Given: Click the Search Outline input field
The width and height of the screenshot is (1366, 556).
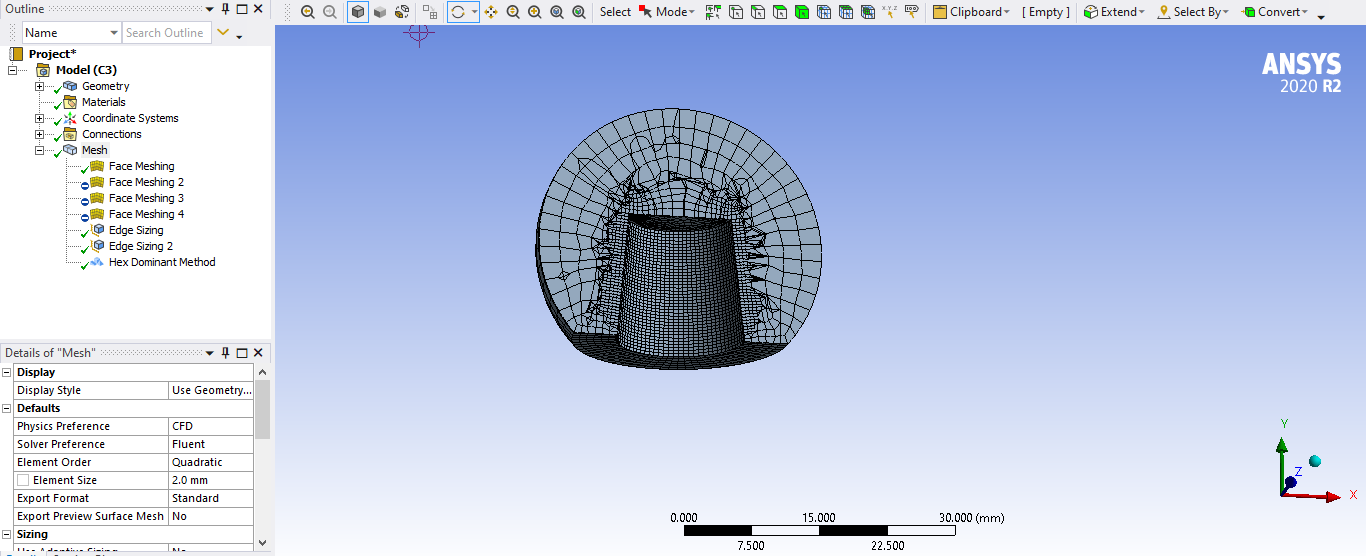Looking at the screenshot, I should [166, 32].
